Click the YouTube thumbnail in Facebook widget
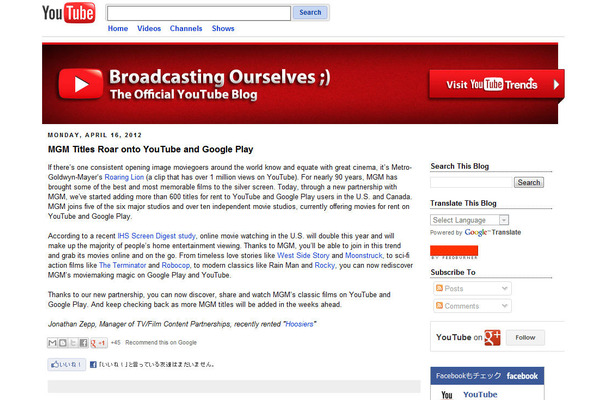The height and width of the screenshot is (400, 610). click(447, 395)
